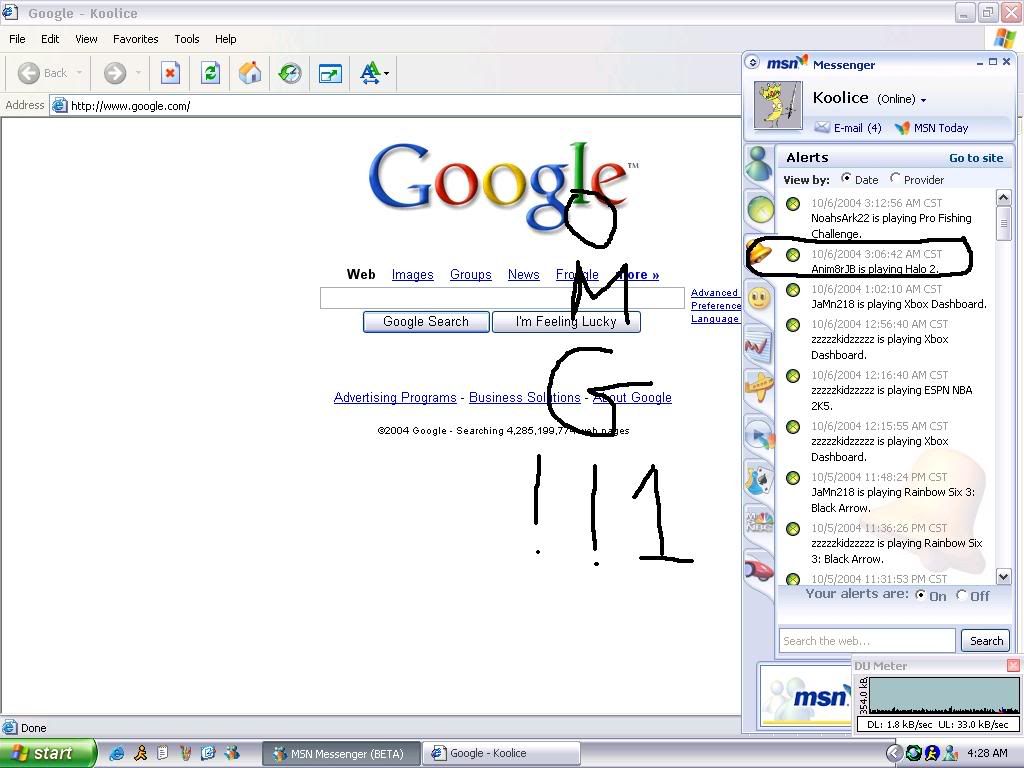1024x768 pixels.
Task: Open the Edit menu
Action: pos(50,39)
